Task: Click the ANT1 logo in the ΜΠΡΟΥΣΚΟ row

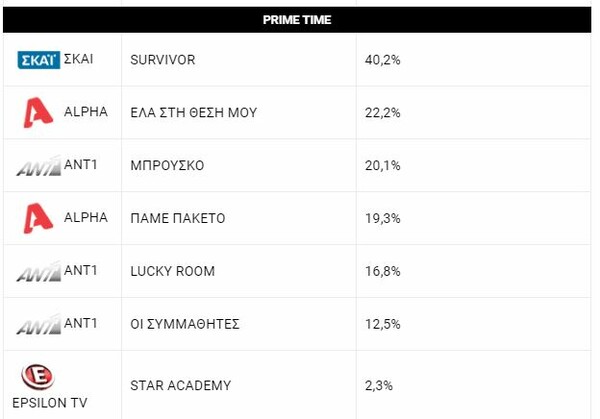Action: [39, 166]
